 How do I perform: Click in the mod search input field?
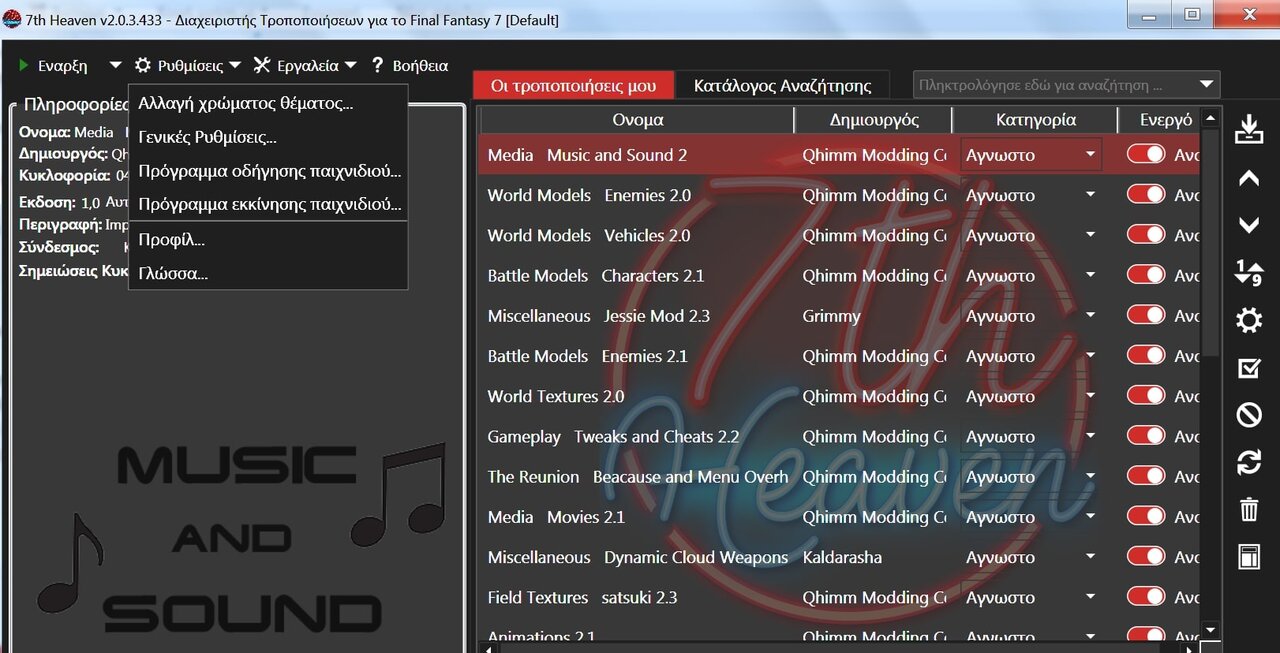1053,85
